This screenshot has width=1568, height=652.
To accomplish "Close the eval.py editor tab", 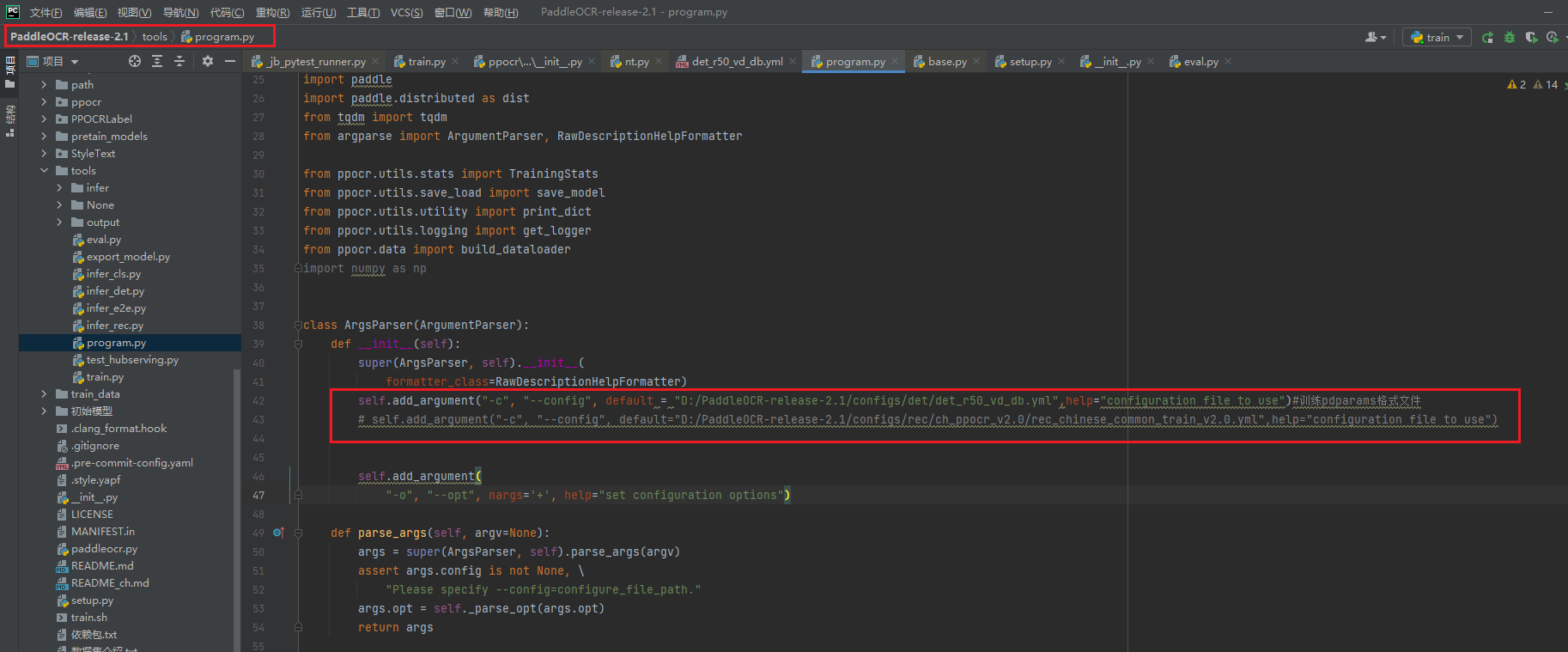I will [1228, 61].
